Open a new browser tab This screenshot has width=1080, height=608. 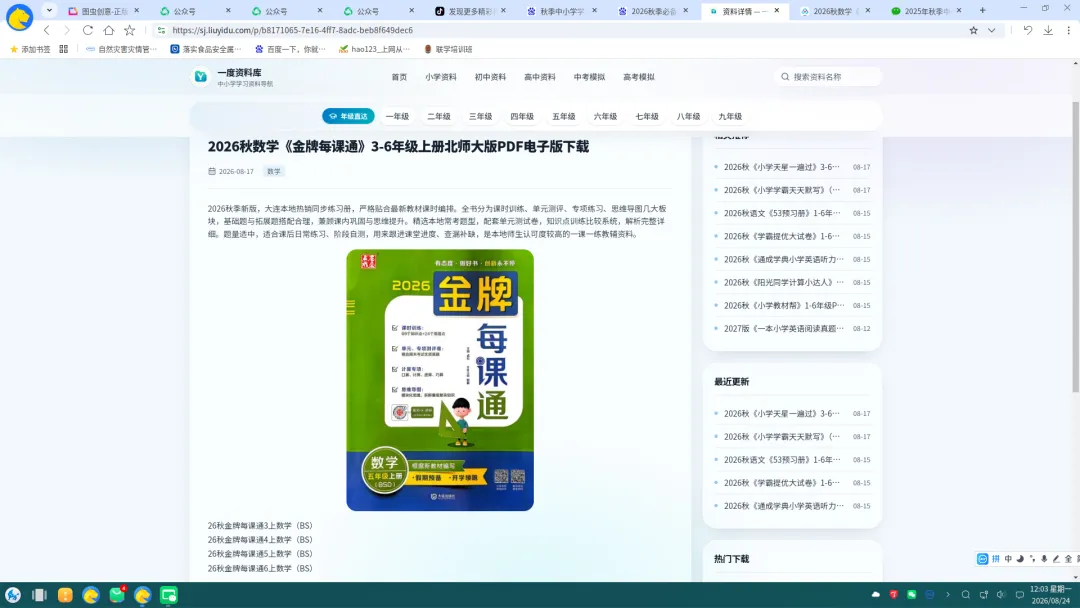(x=982, y=10)
